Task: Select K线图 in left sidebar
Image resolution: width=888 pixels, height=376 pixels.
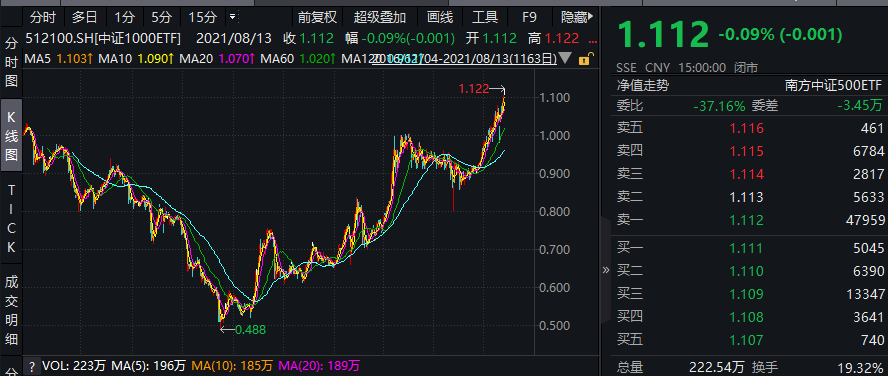Action: tap(11, 136)
